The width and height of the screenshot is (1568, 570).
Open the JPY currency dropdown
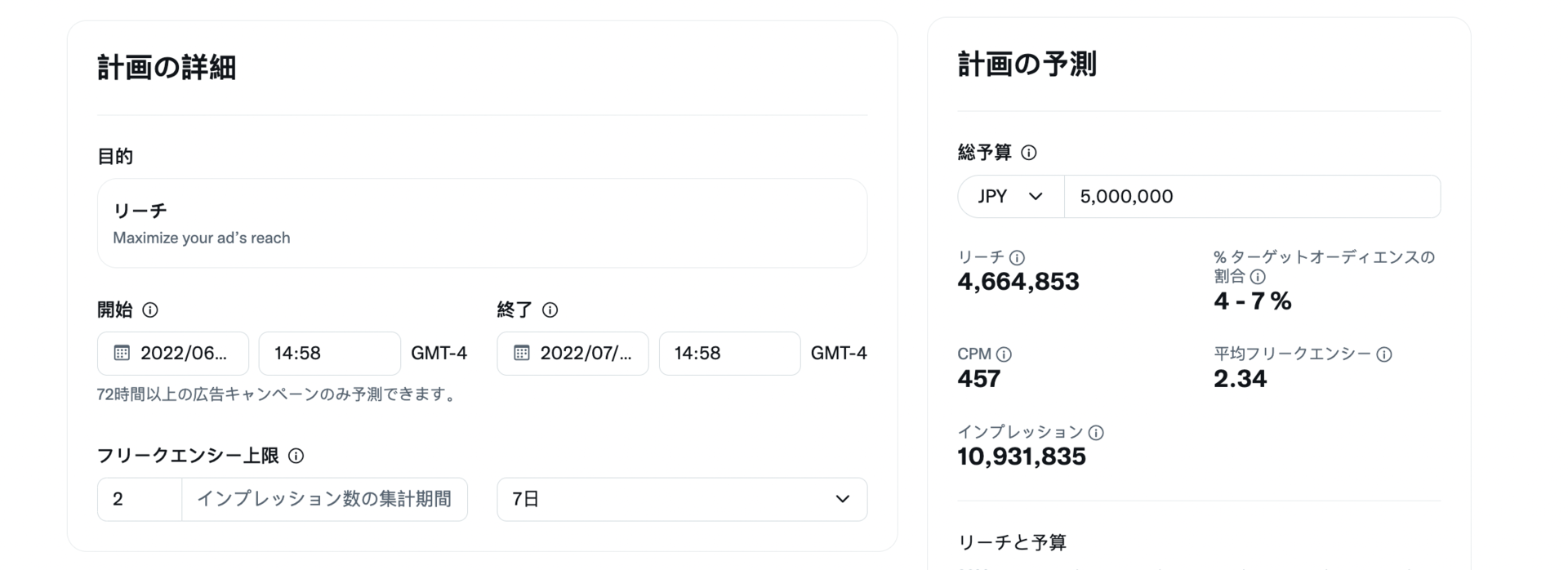1011,196
